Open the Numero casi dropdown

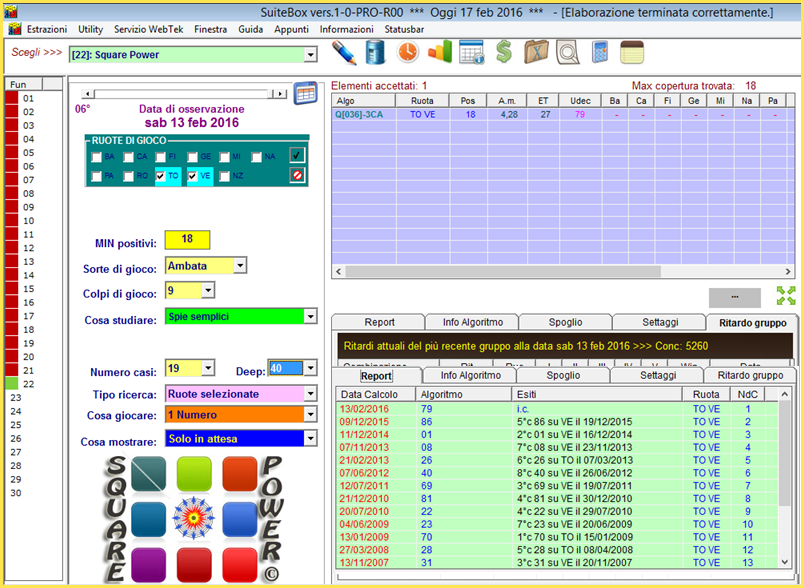pyautogui.click(x=208, y=368)
